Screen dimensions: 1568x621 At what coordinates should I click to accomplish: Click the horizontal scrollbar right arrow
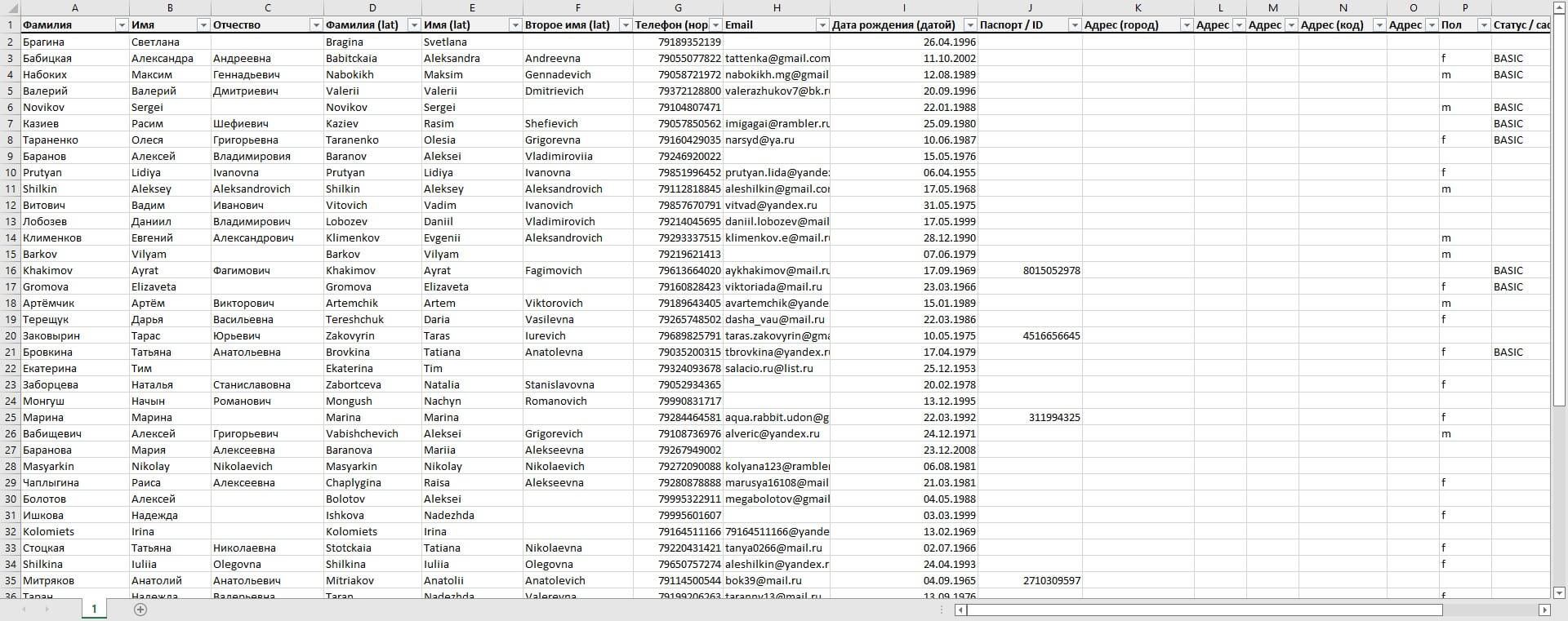click(x=1544, y=610)
